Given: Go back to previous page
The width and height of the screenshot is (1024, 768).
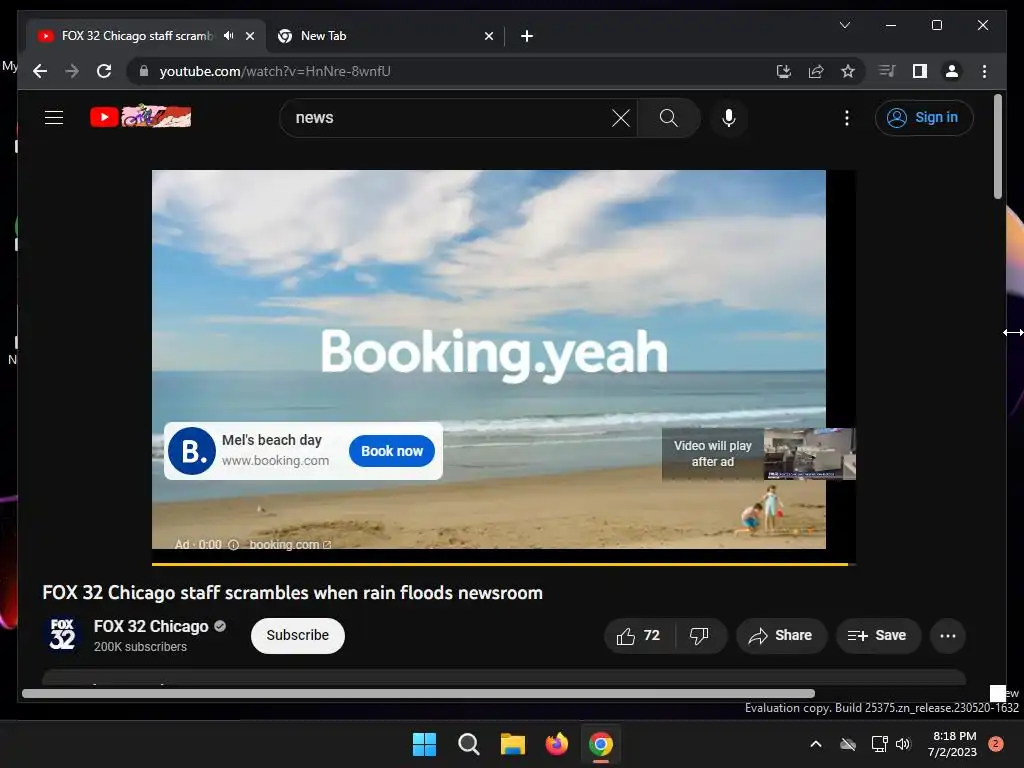Looking at the screenshot, I should coord(40,71).
